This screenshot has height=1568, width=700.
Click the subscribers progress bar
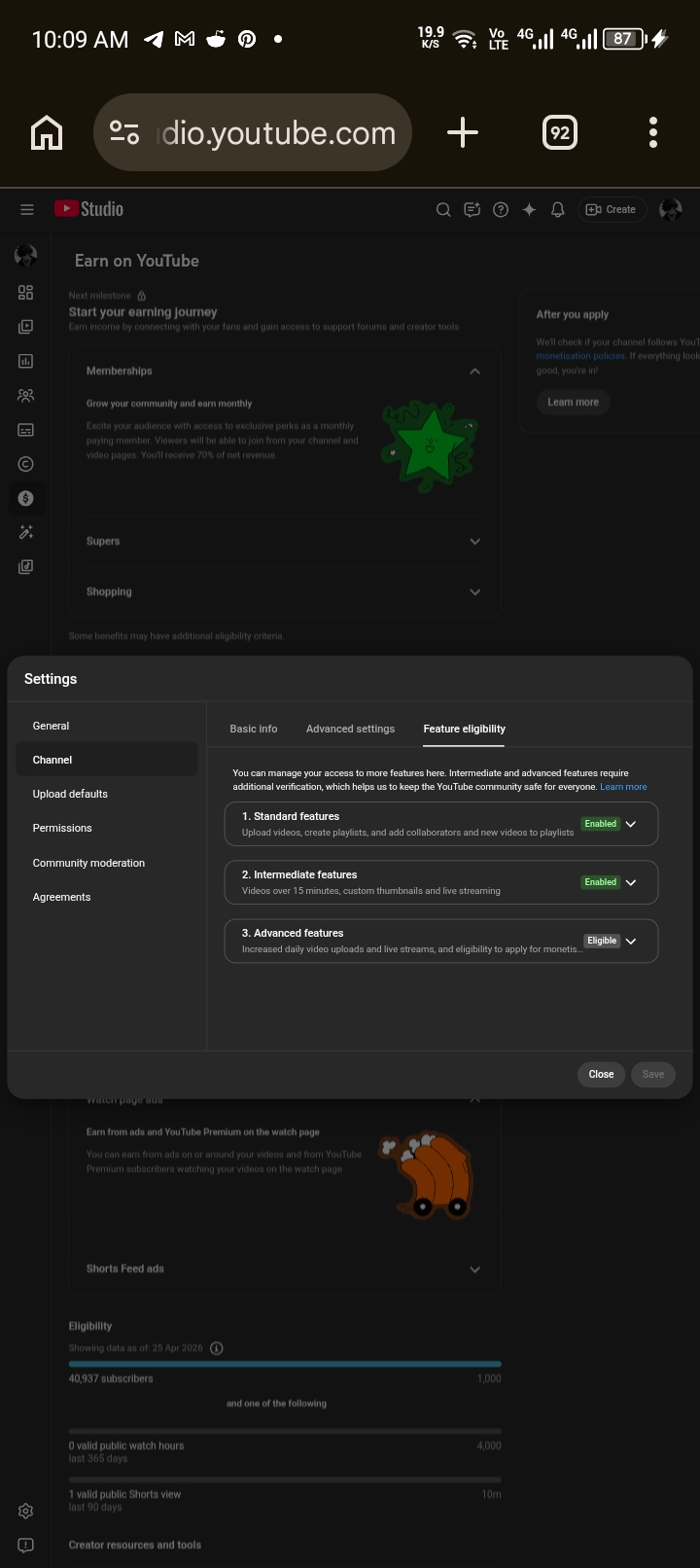coord(285,1364)
